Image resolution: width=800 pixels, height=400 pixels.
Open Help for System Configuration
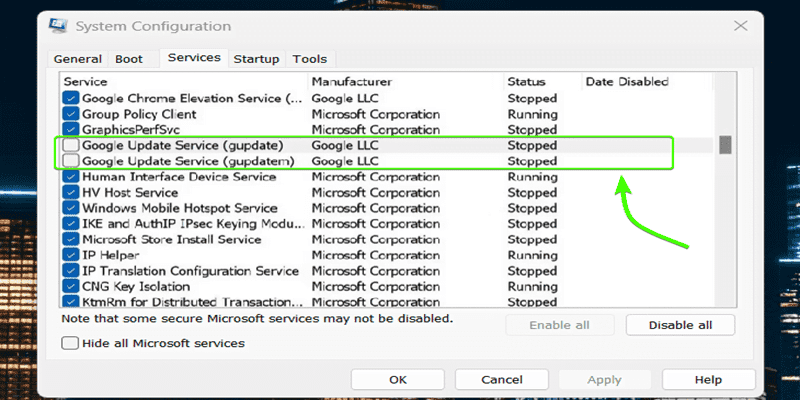click(707, 380)
